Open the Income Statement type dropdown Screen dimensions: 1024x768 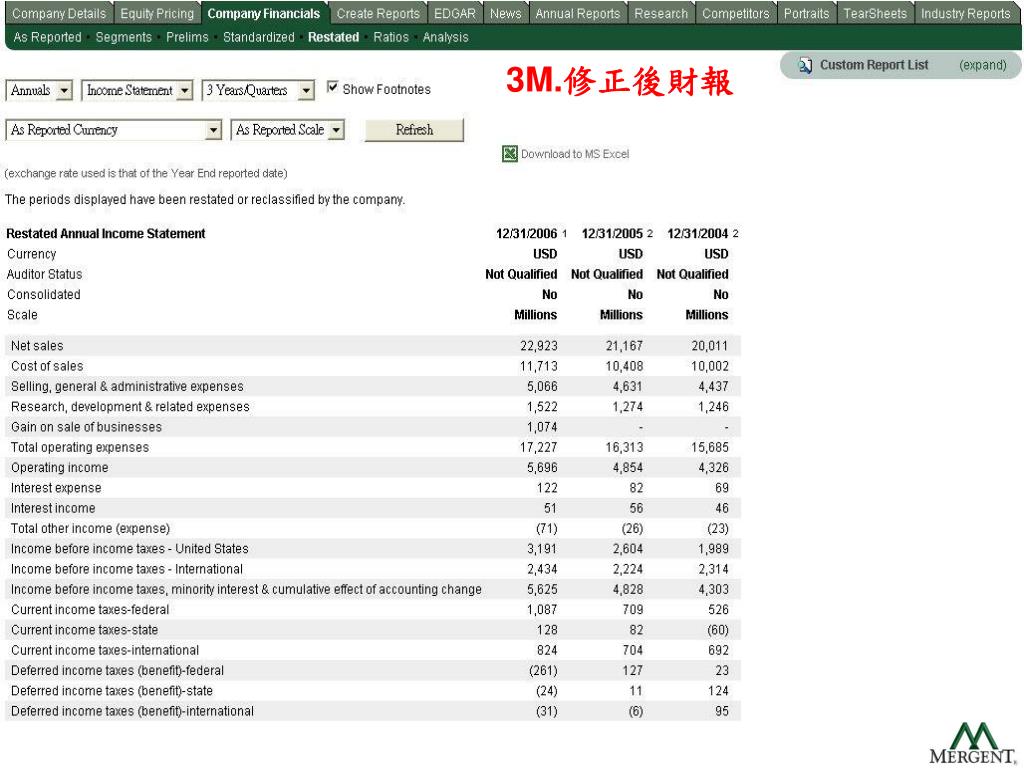pyautogui.click(x=137, y=90)
